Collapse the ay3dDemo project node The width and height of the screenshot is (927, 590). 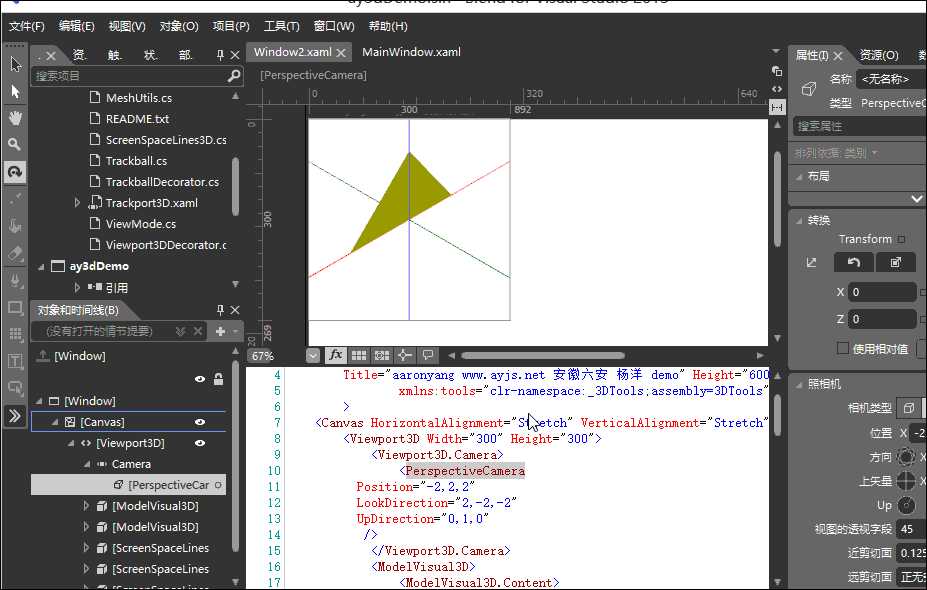pos(41,267)
